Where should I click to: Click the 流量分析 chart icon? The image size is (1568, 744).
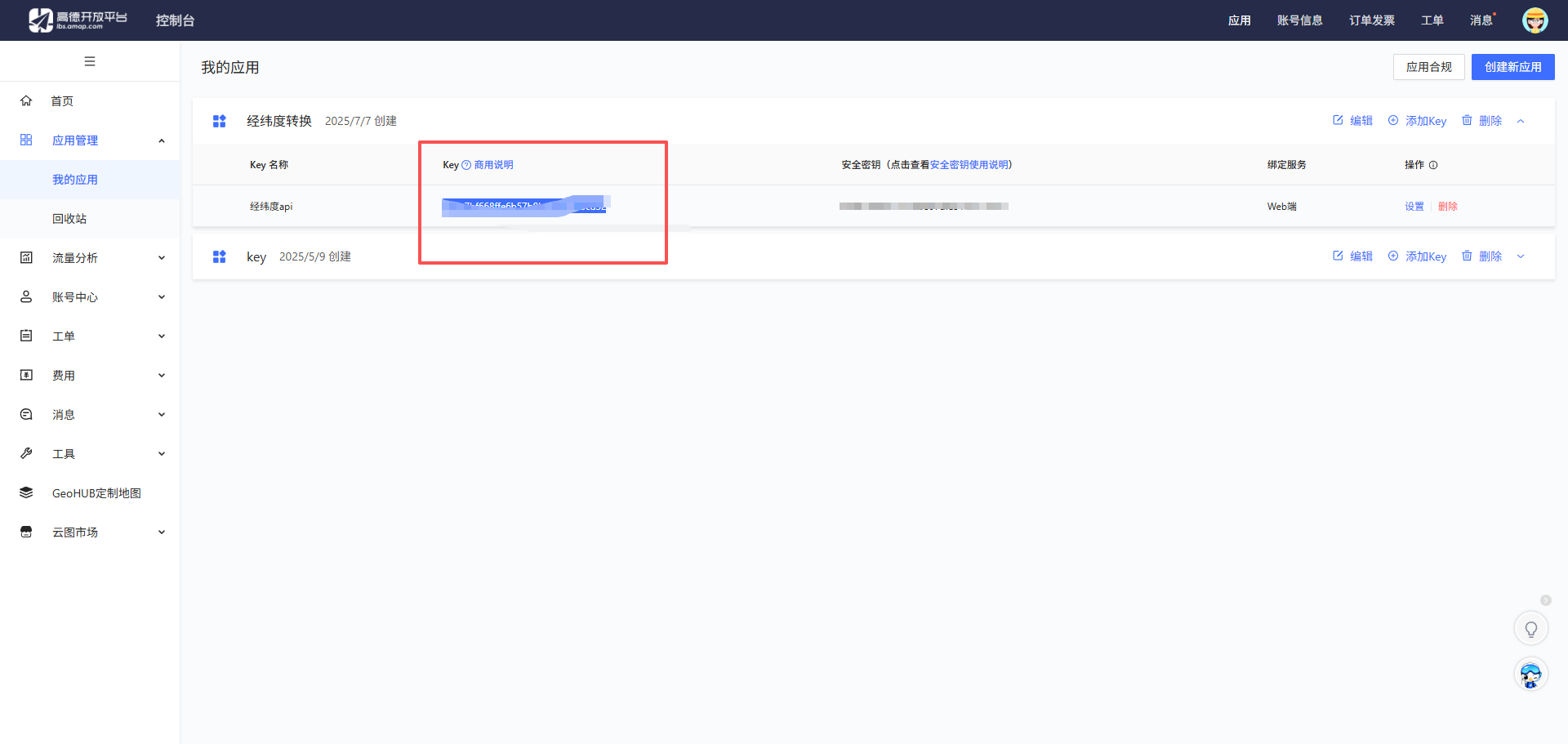[26, 257]
